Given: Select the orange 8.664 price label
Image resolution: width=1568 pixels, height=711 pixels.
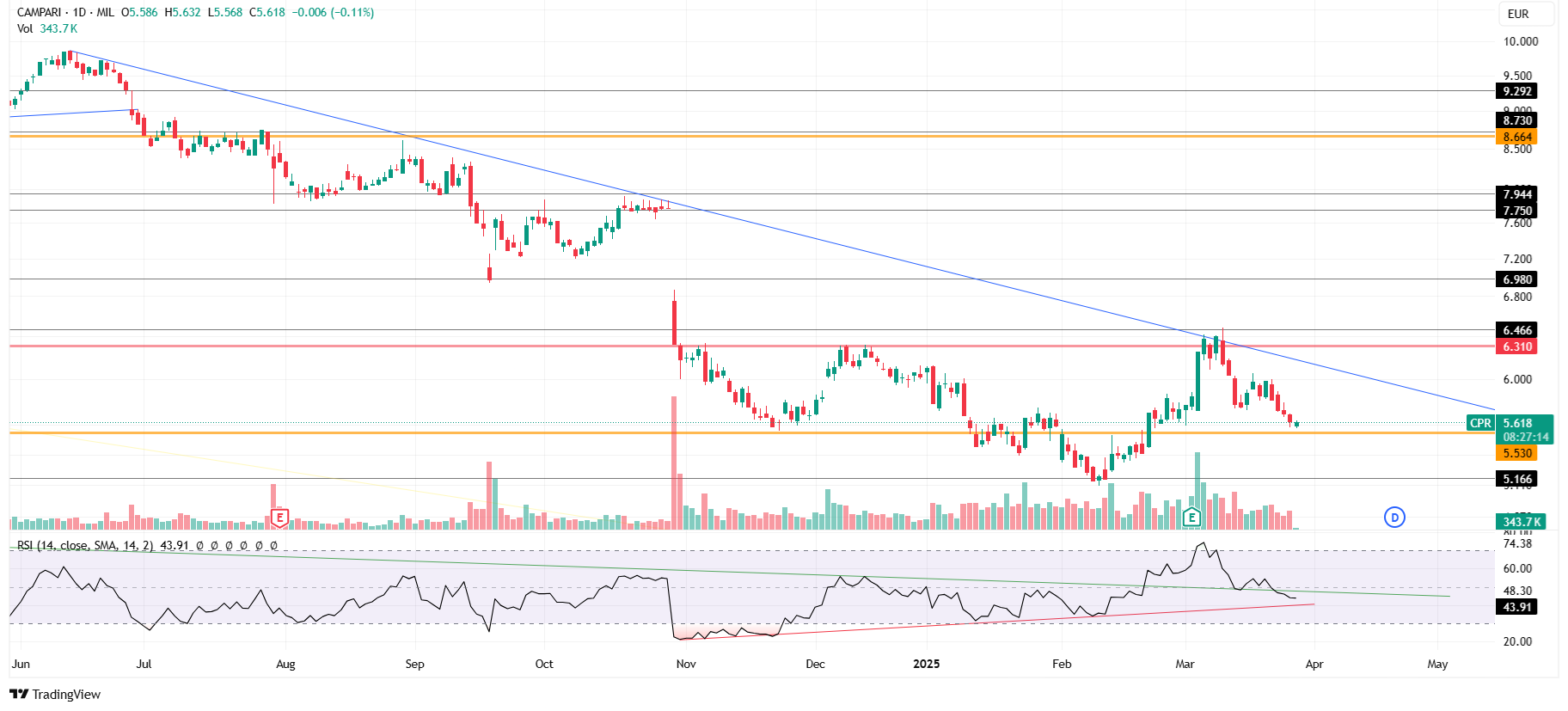Looking at the screenshot, I should point(1516,137).
